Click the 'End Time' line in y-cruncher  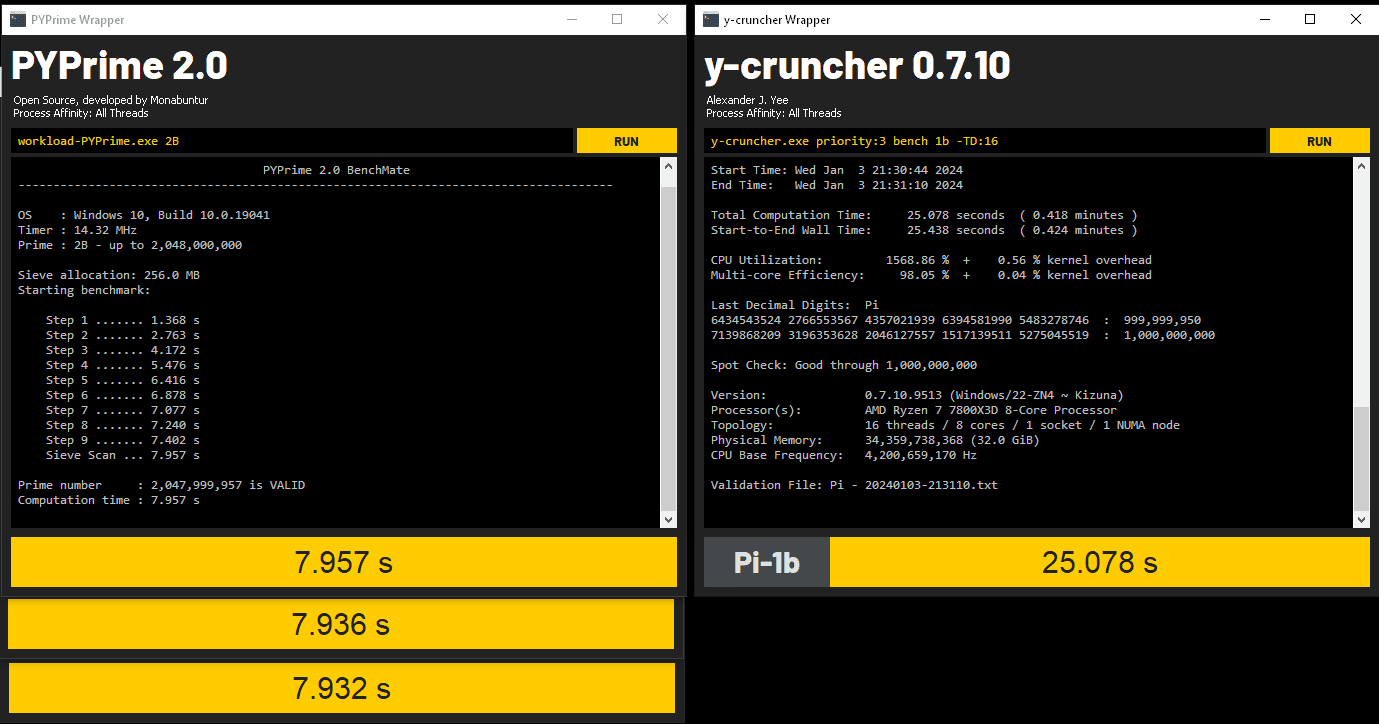click(837, 185)
